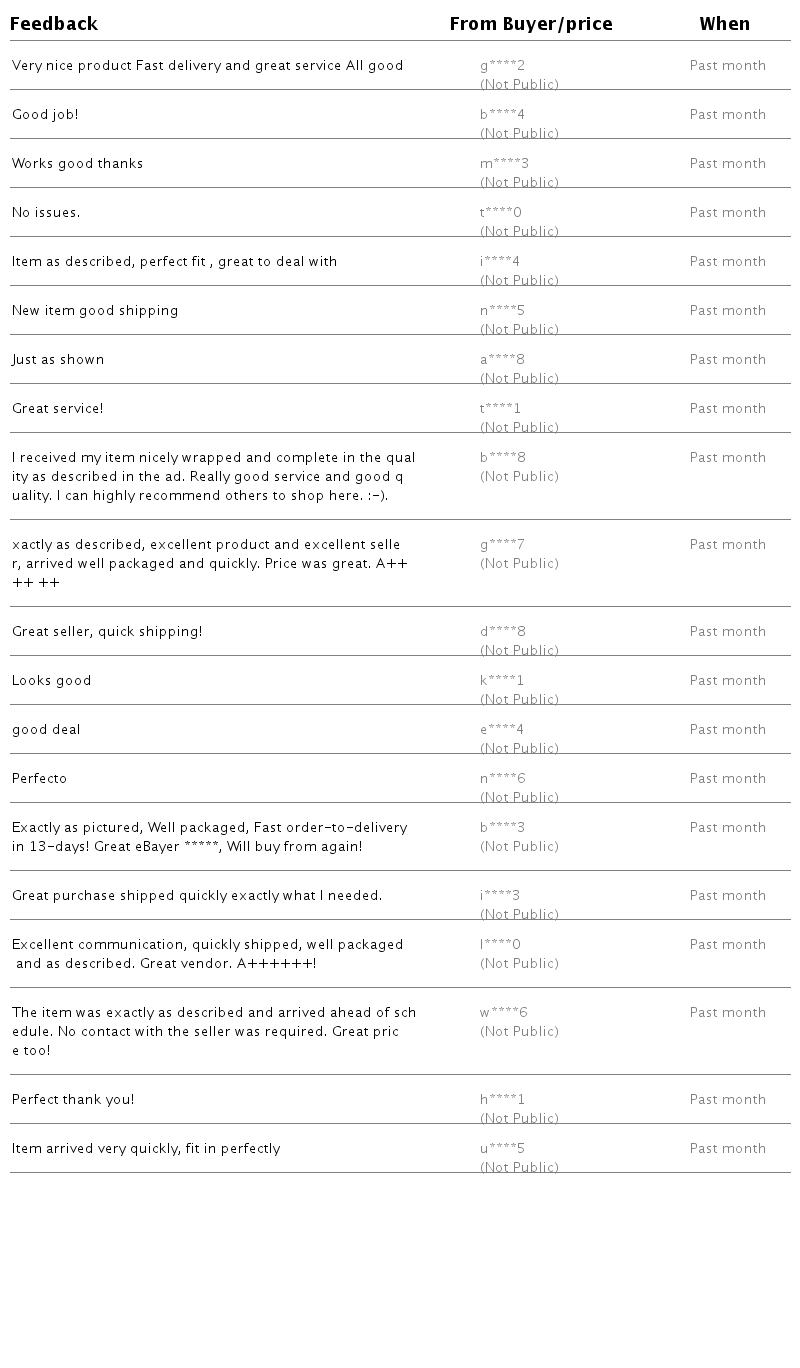
Task: Select the "Great service!" comment
Action: pyautogui.click(x=58, y=409)
